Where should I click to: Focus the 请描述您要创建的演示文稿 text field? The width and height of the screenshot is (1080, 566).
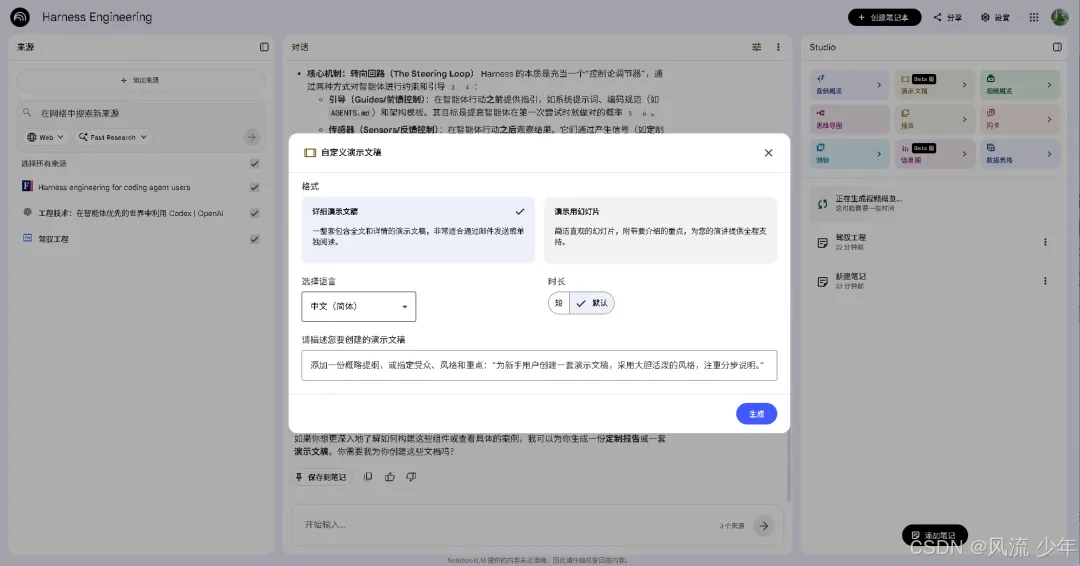click(x=539, y=366)
